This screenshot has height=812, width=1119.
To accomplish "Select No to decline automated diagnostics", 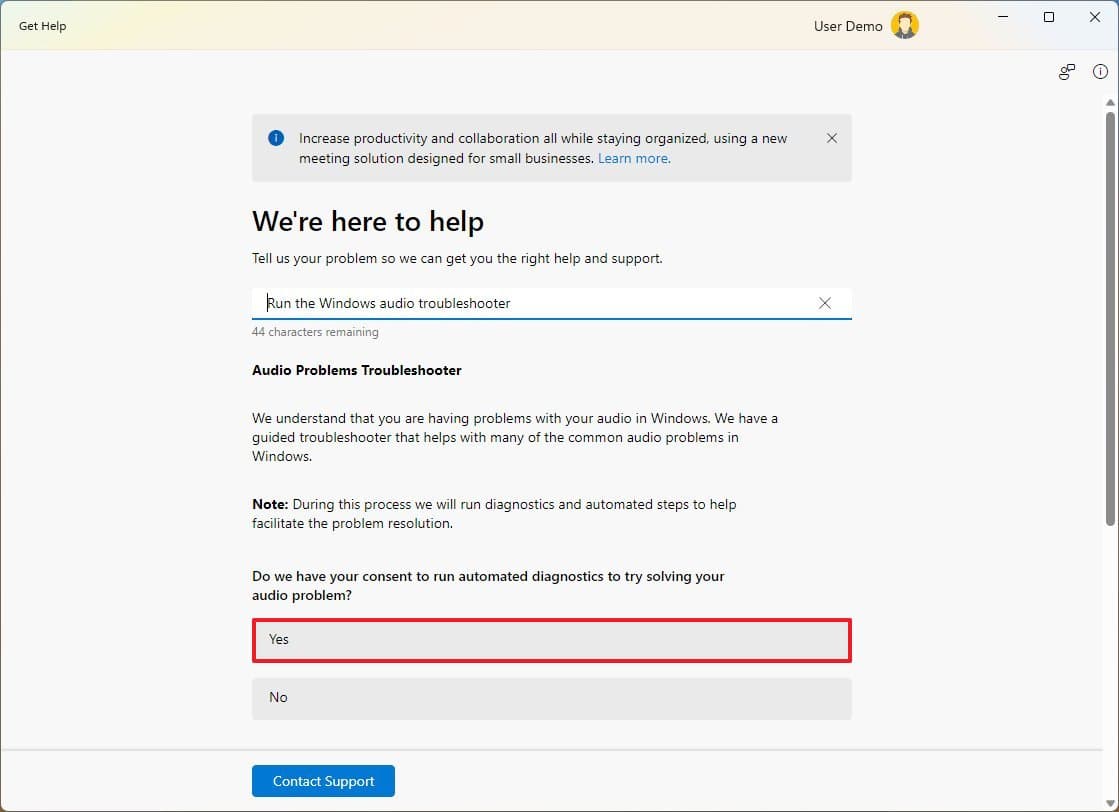I will pyautogui.click(x=551, y=698).
